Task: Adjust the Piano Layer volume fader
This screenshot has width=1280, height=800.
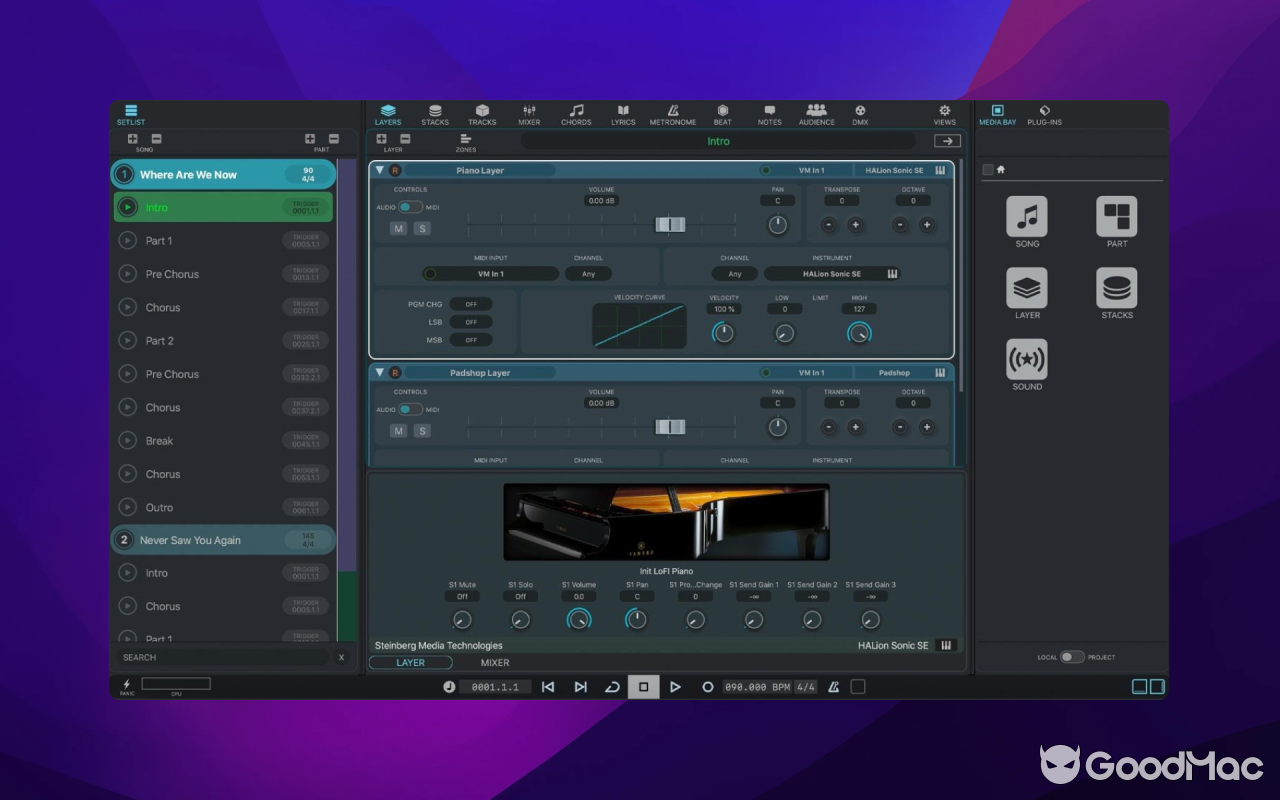Action: 670,224
